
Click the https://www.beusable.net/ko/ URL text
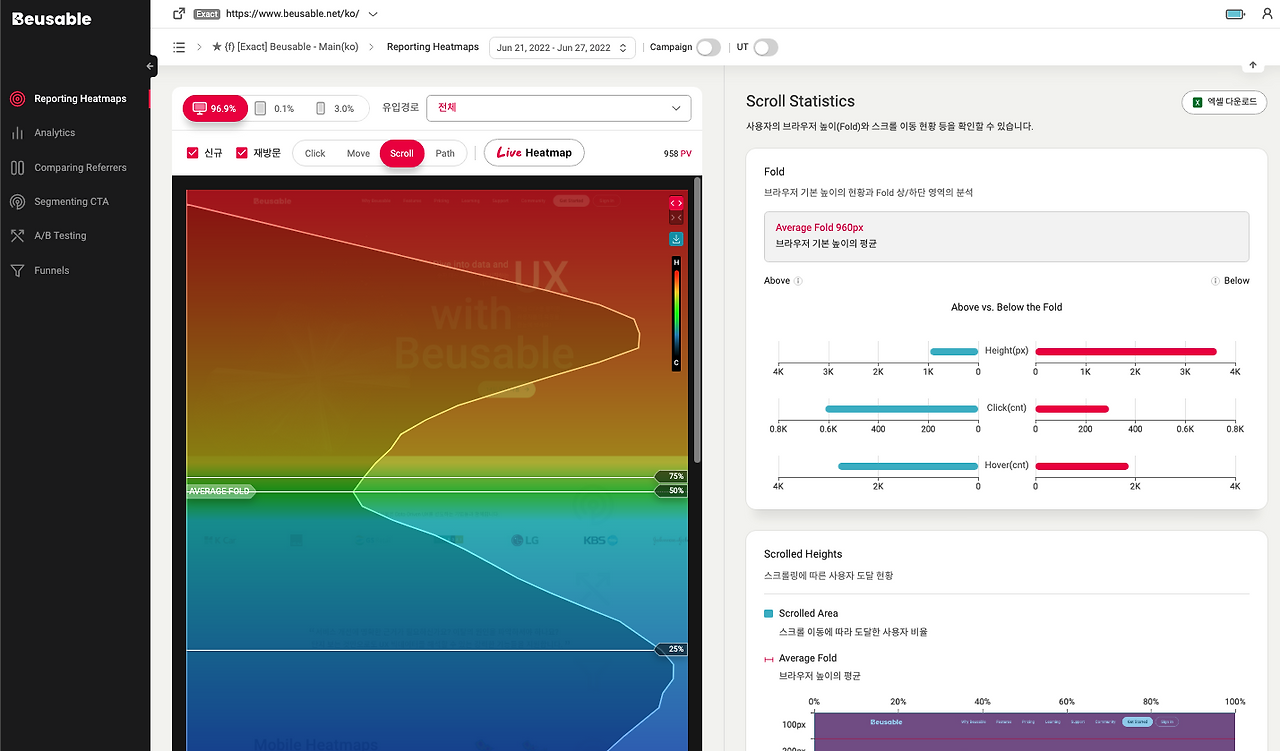point(292,14)
